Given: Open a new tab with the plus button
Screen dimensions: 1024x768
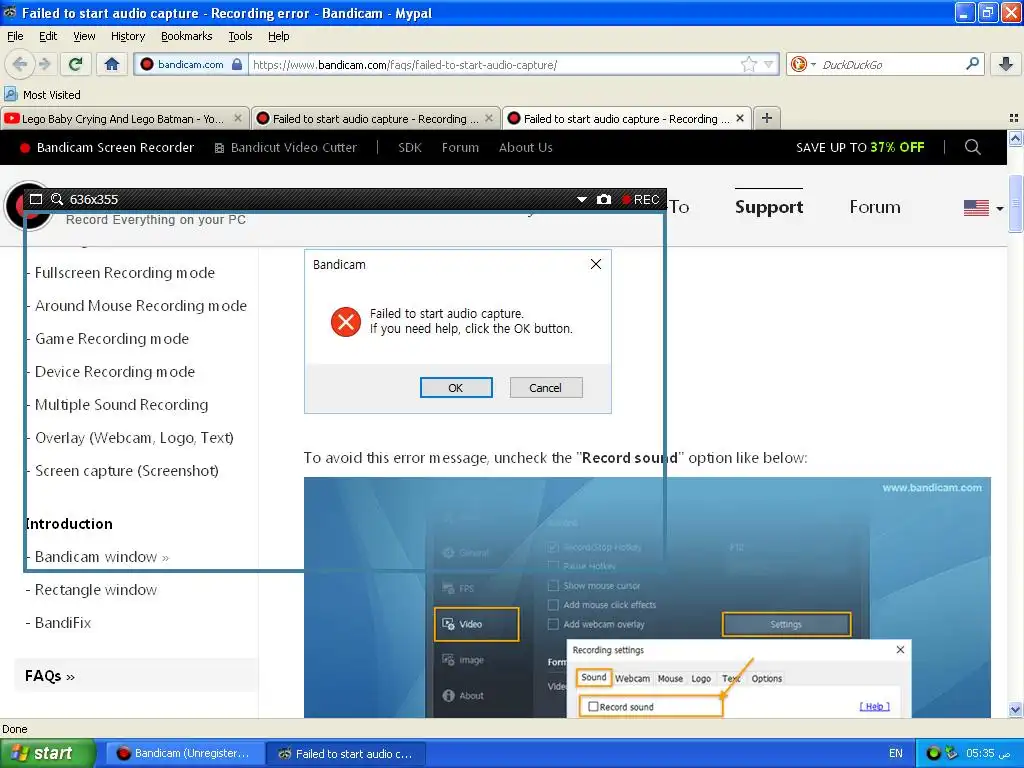Looking at the screenshot, I should [767, 118].
